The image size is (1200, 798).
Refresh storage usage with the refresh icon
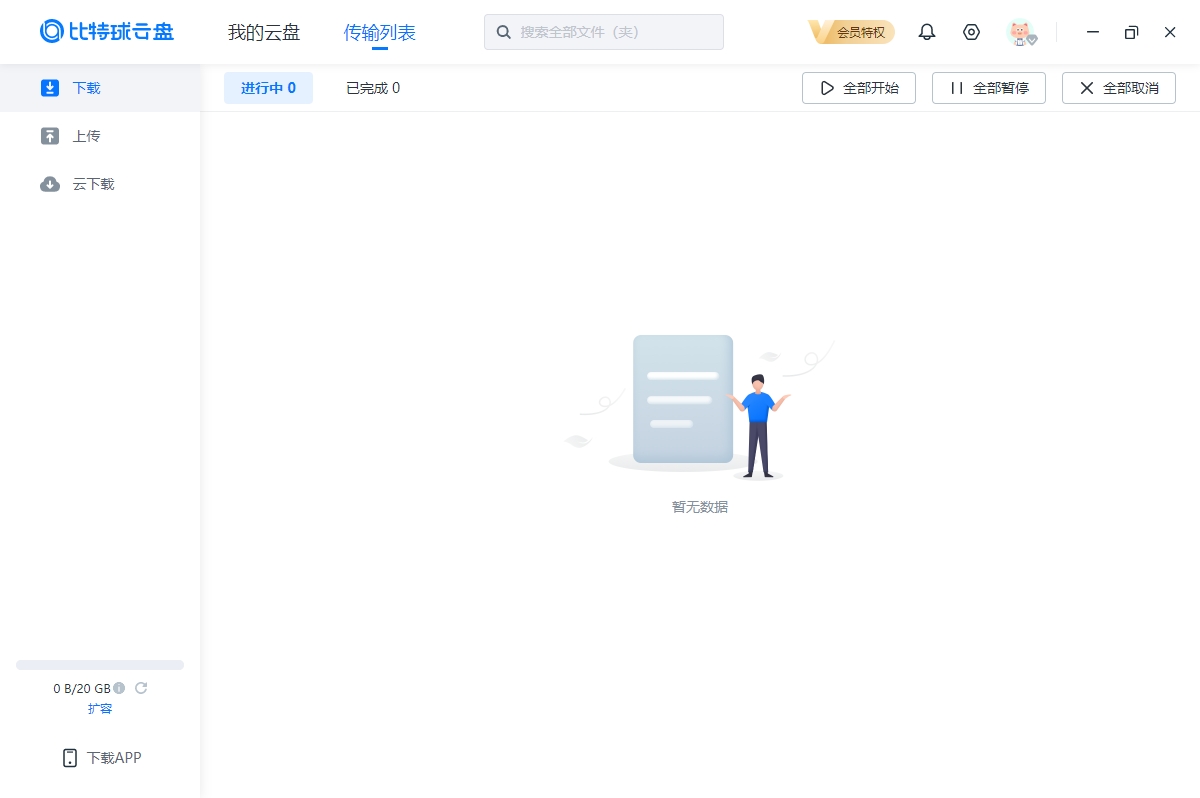141,688
